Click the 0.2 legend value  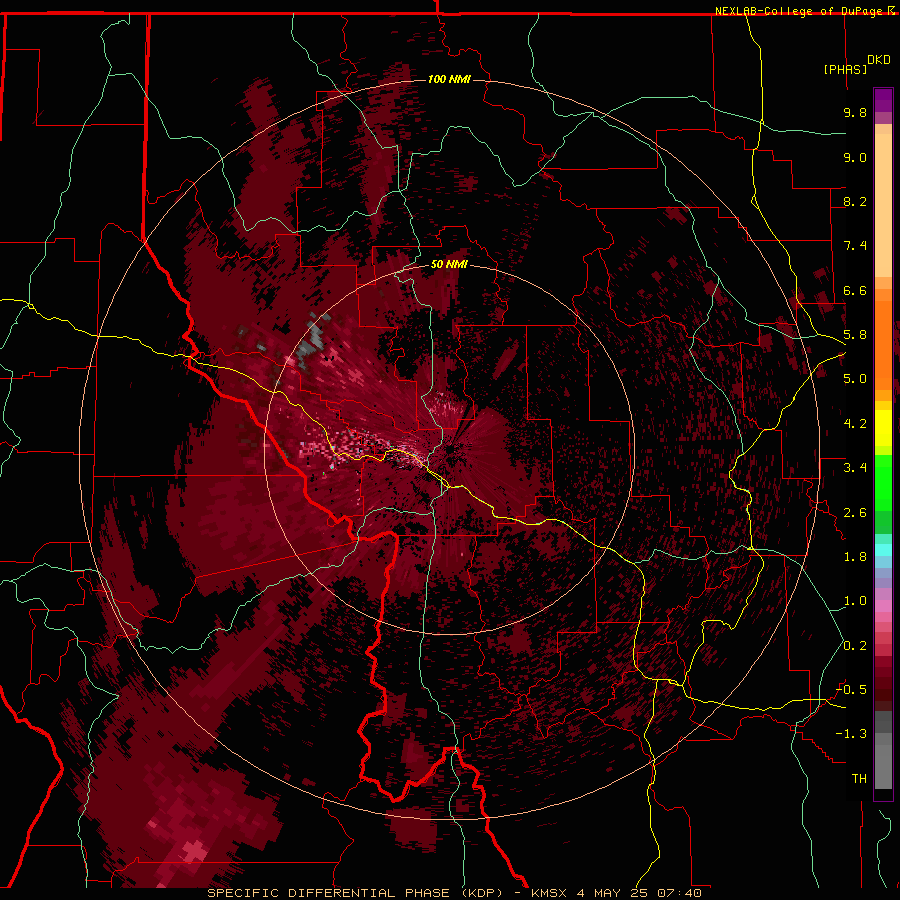tap(855, 646)
